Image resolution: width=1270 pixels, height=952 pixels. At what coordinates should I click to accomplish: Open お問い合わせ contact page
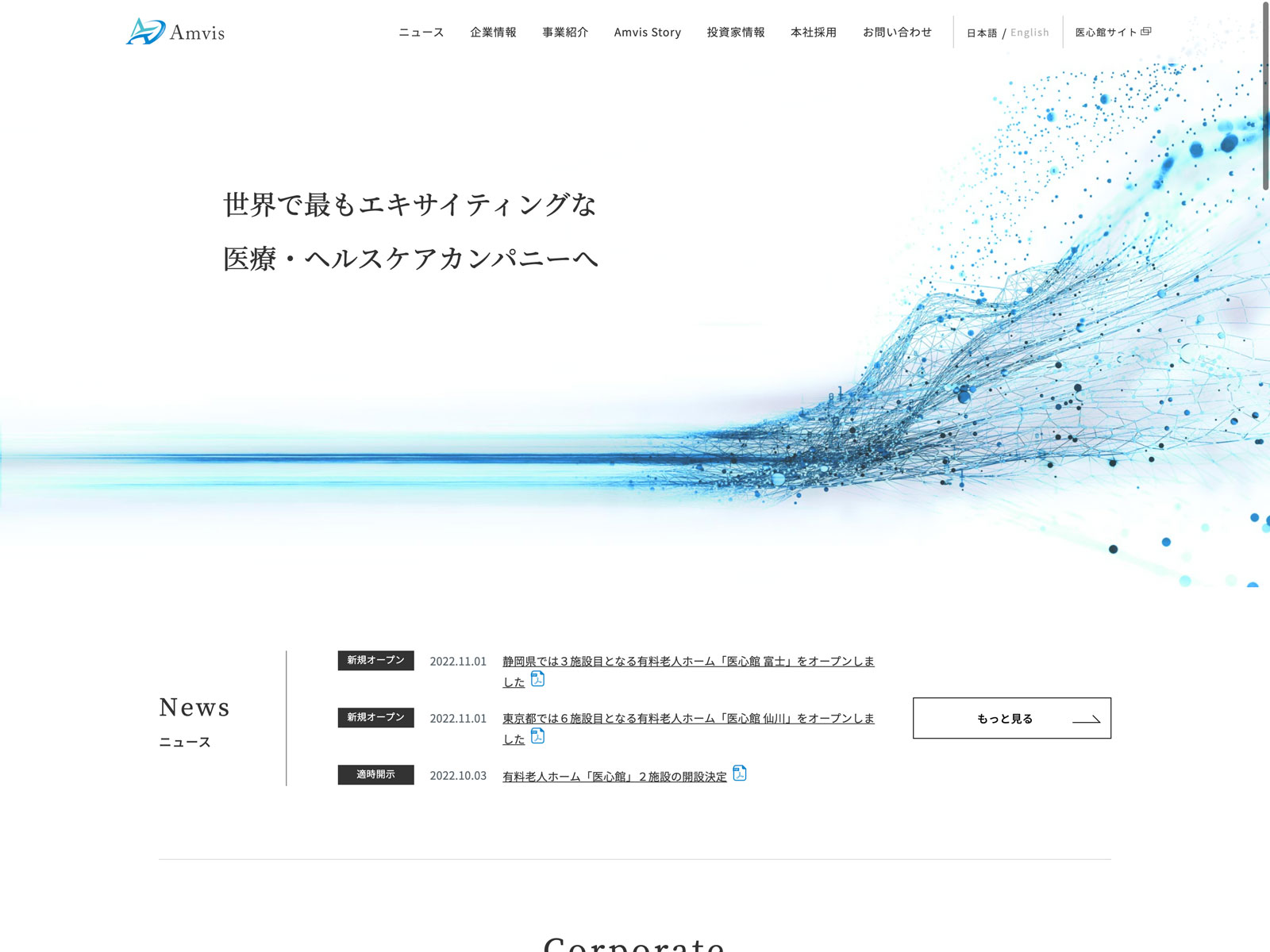coord(897,33)
